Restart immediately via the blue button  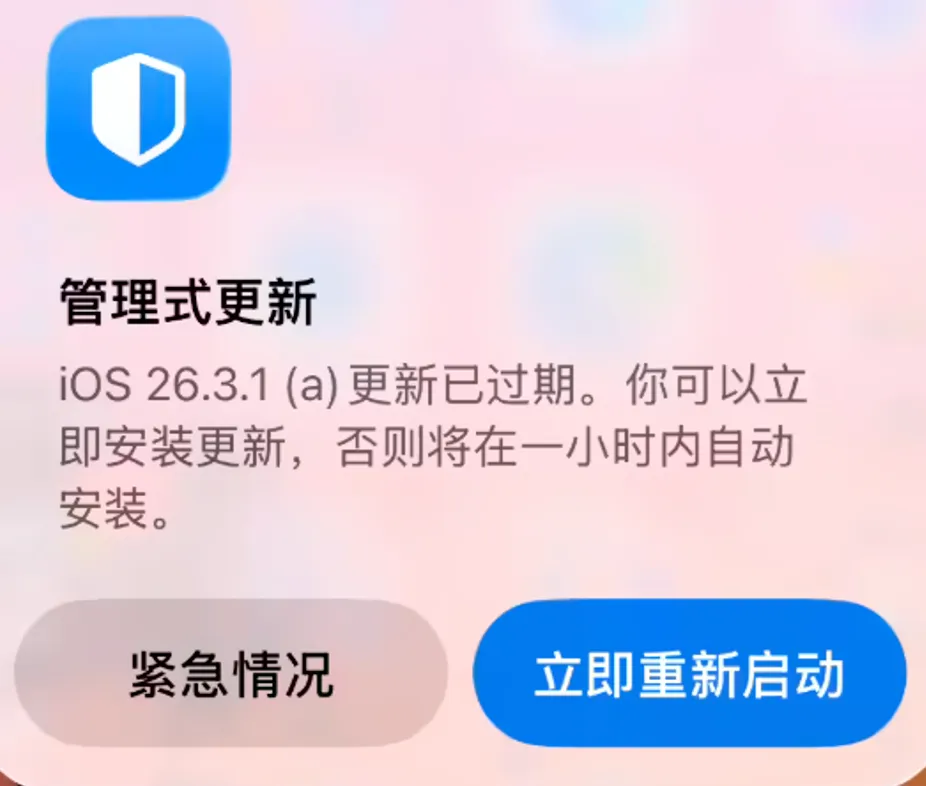(689, 674)
